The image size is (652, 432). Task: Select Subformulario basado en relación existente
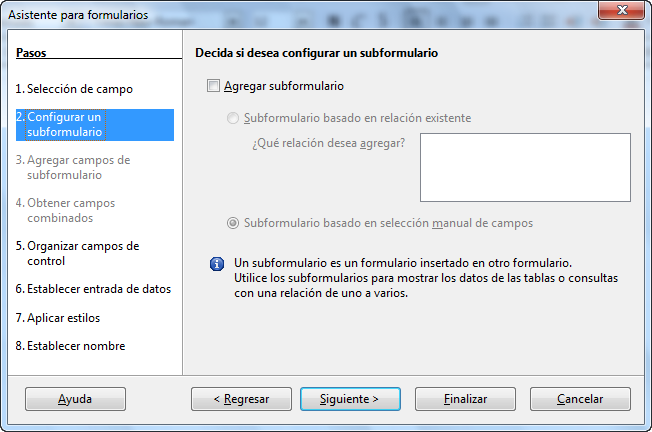click(232, 118)
